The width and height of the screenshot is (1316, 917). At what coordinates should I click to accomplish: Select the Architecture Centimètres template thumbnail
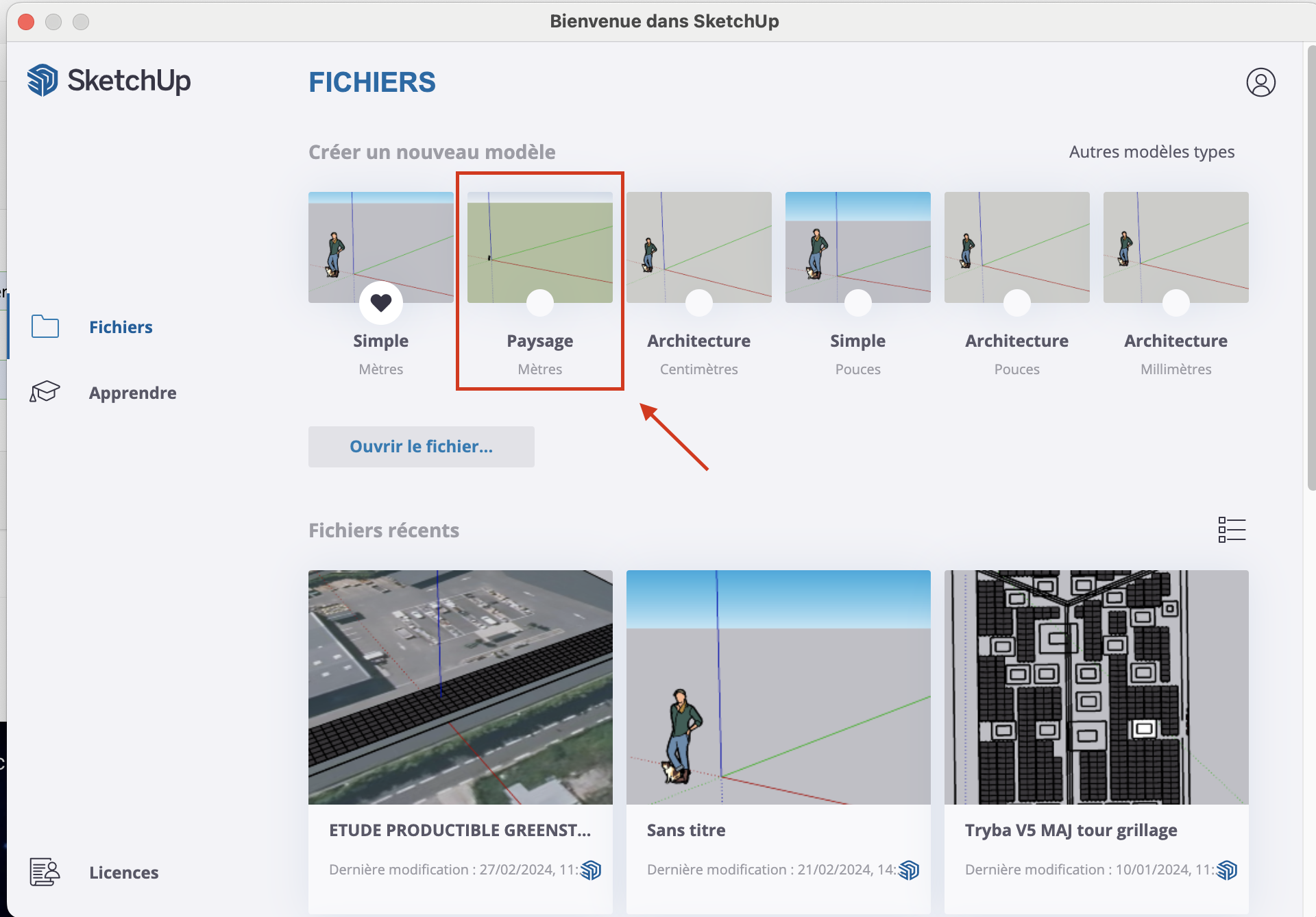pyautogui.click(x=699, y=247)
